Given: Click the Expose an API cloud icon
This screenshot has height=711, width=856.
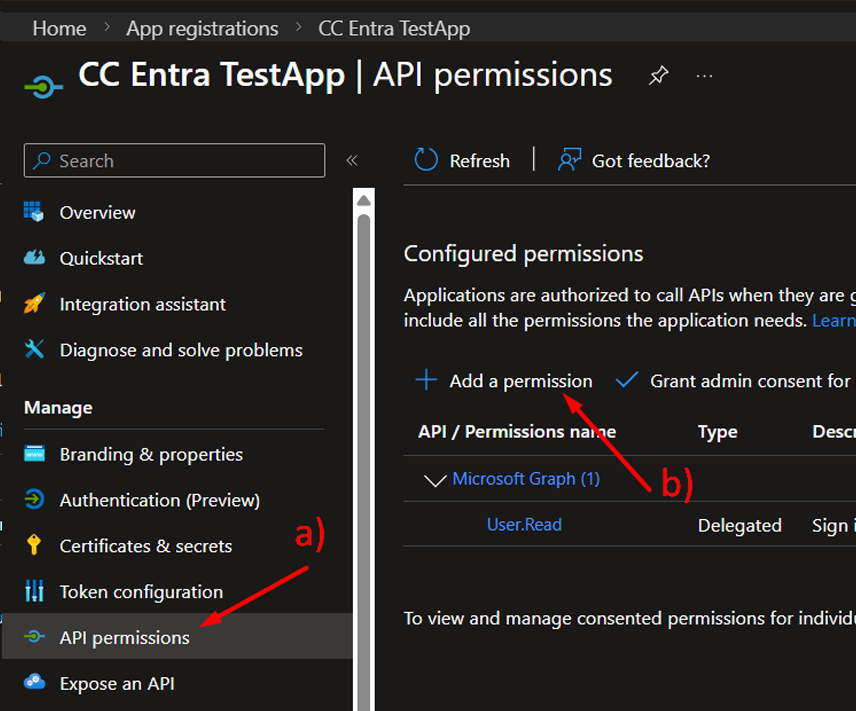Looking at the screenshot, I should tap(35, 684).
